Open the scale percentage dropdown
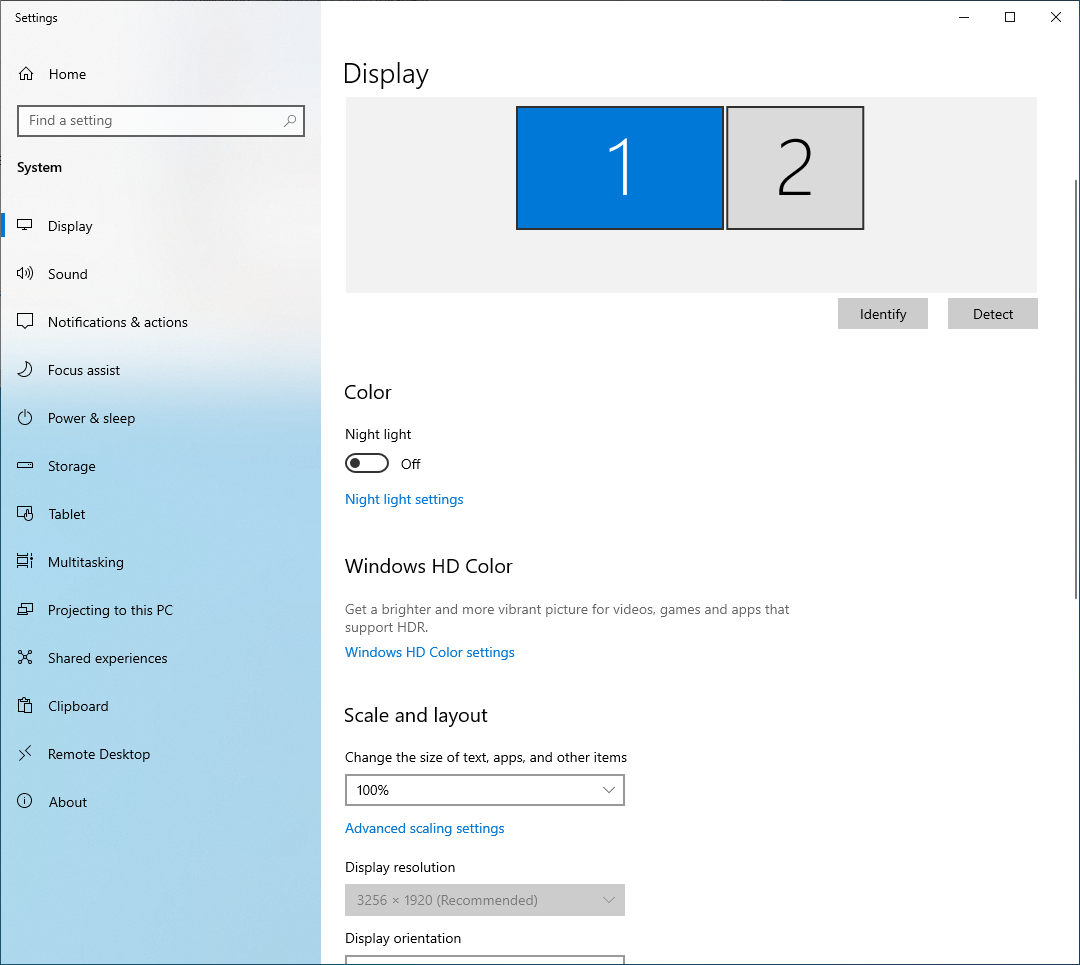The image size is (1080, 965). [484, 790]
